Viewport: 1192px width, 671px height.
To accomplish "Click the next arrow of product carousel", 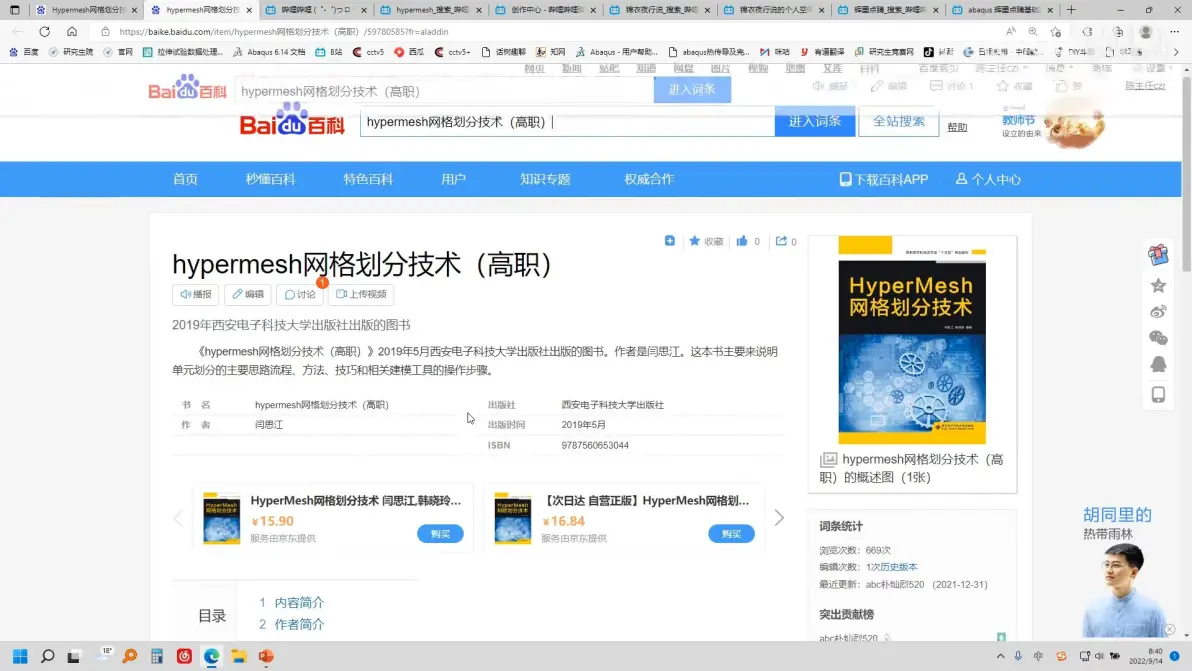I will (x=779, y=518).
